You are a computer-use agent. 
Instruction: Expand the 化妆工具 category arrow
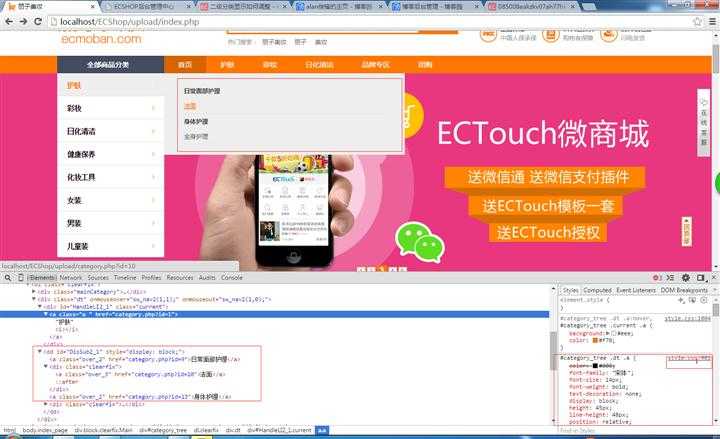tap(153, 177)
